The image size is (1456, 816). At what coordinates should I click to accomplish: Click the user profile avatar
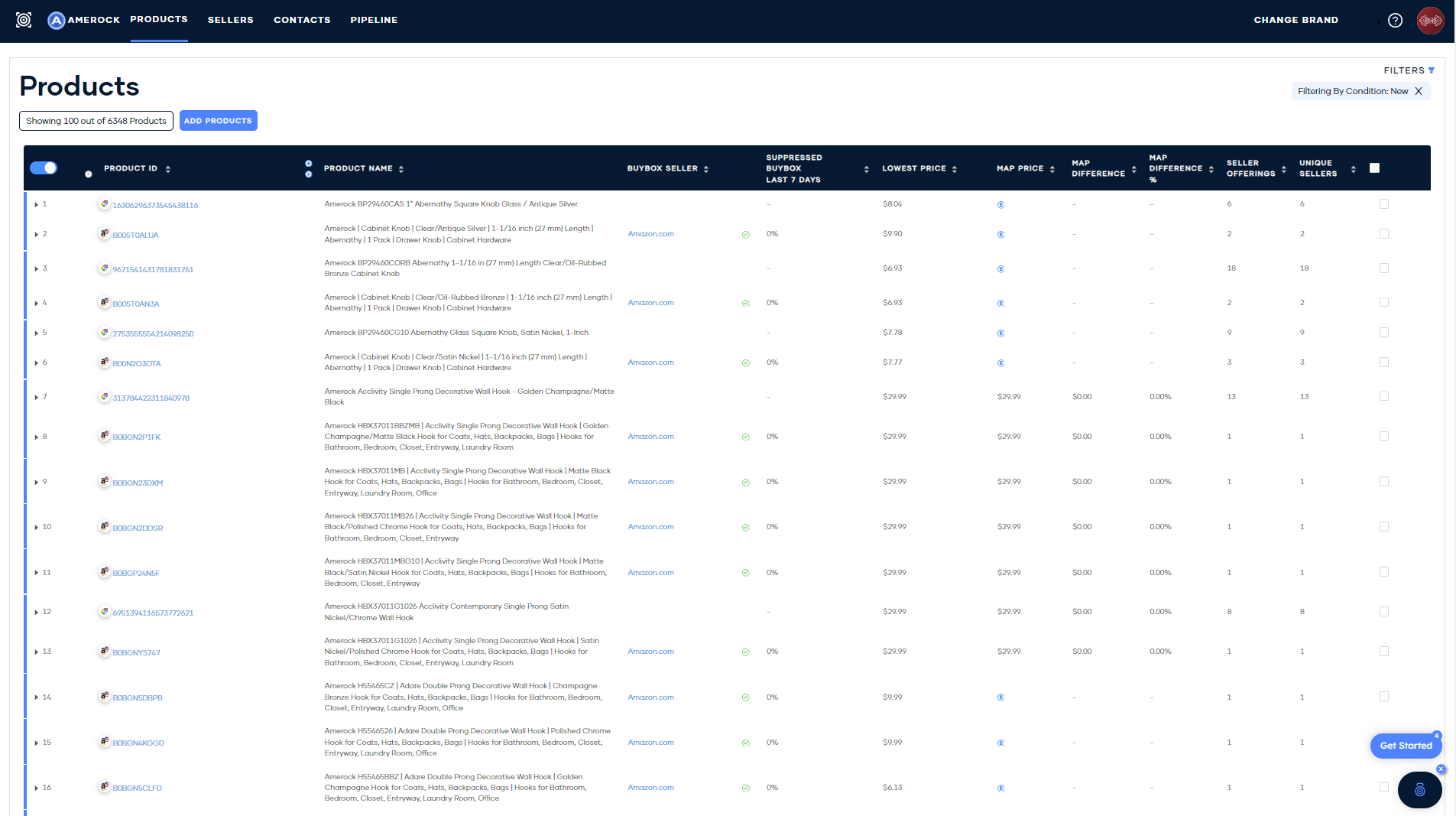coord(1429,21)
